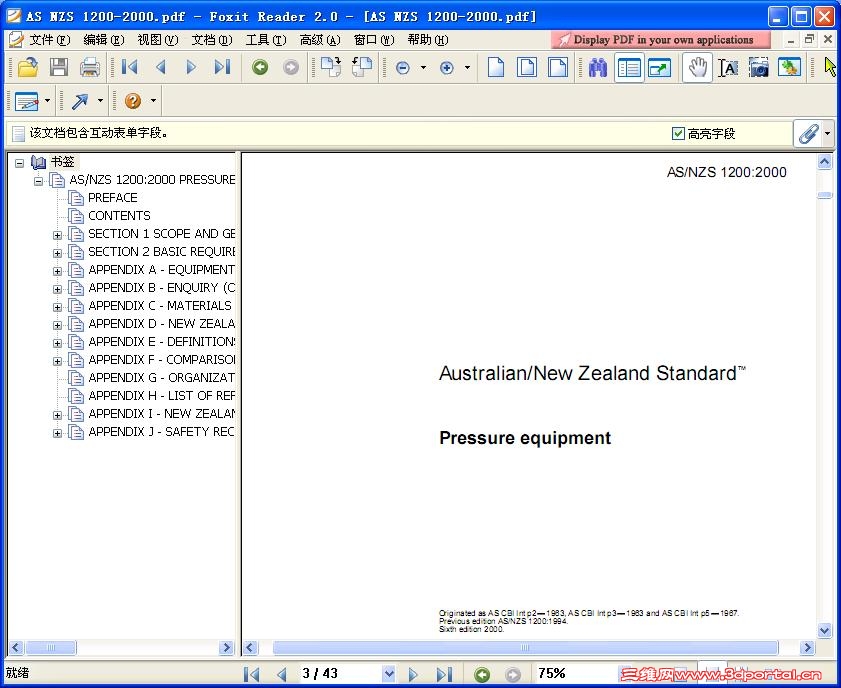Image resolution: width=841 pixels, height=688 pixels.
Task: Click the picture icon right of Snapshot
Action: [789, 68]
